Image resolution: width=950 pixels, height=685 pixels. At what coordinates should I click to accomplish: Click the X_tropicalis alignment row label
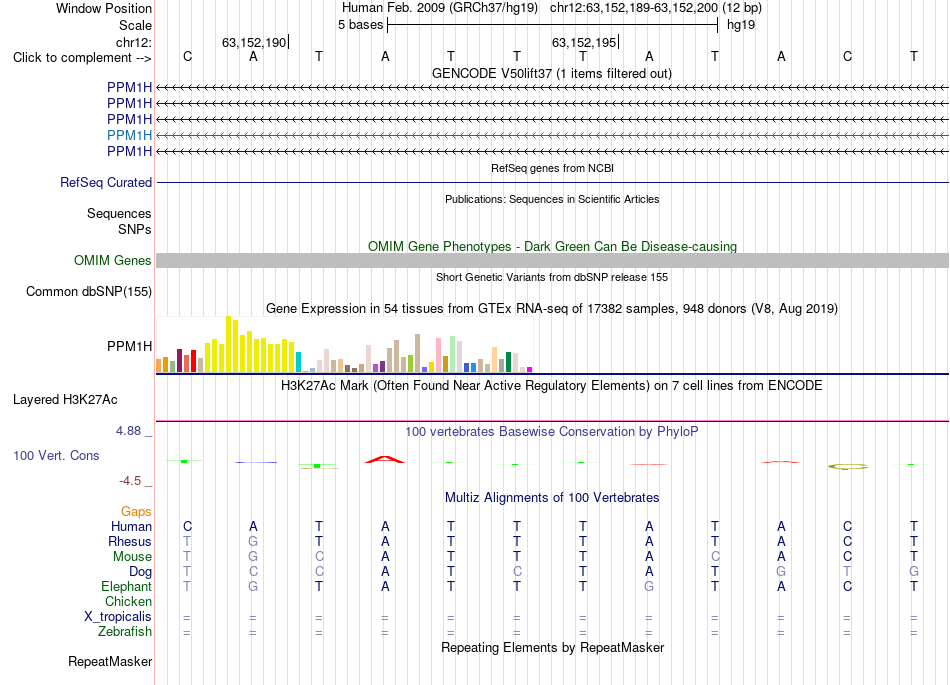pos(118,617)
